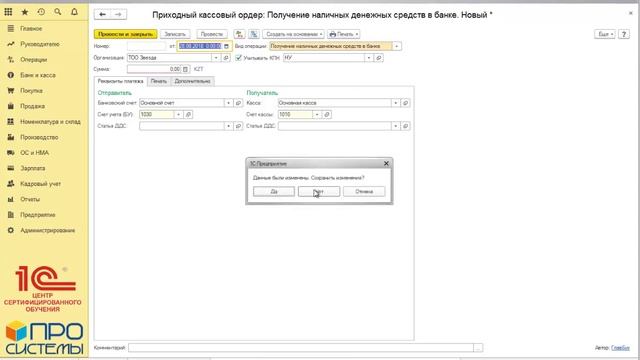
Task: Open the sections menu grid icon
Action: pyautogui.click(x=8, y=12)
